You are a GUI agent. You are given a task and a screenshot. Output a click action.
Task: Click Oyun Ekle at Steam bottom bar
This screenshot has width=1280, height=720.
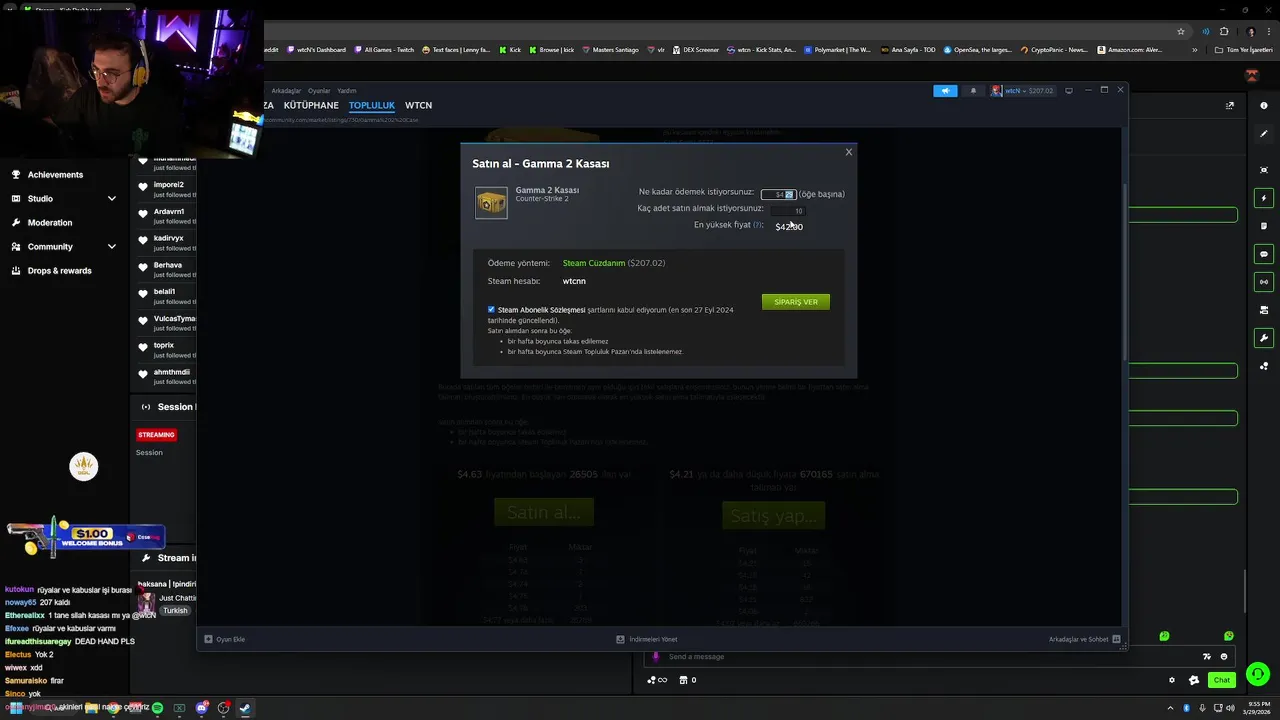click(x=225, y=639)
